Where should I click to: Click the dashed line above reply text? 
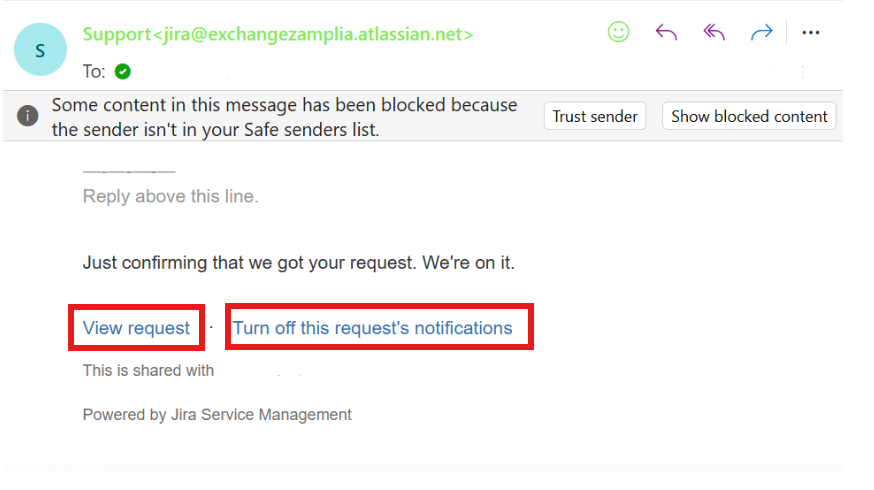pyautogui.click(x=129, y=172)
